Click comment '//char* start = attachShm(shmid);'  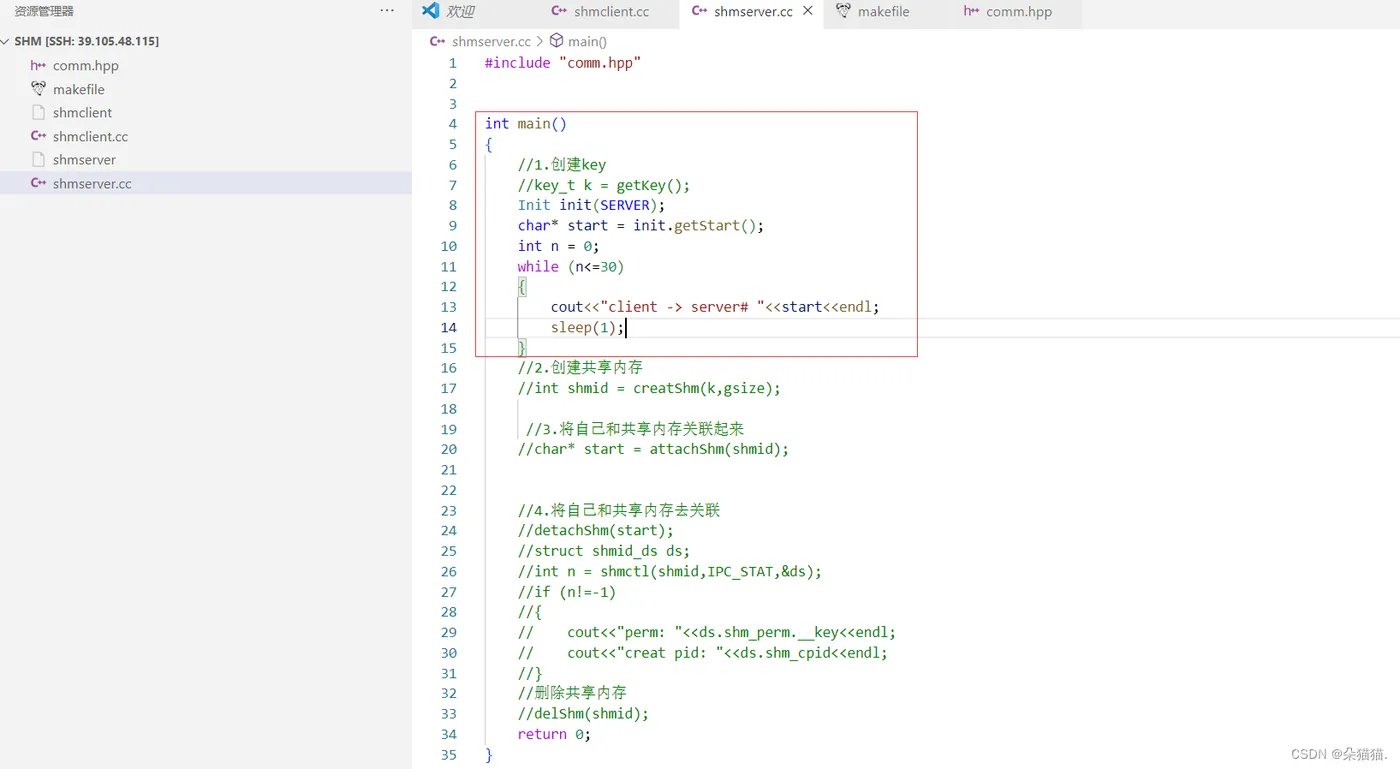coord(653,449)
